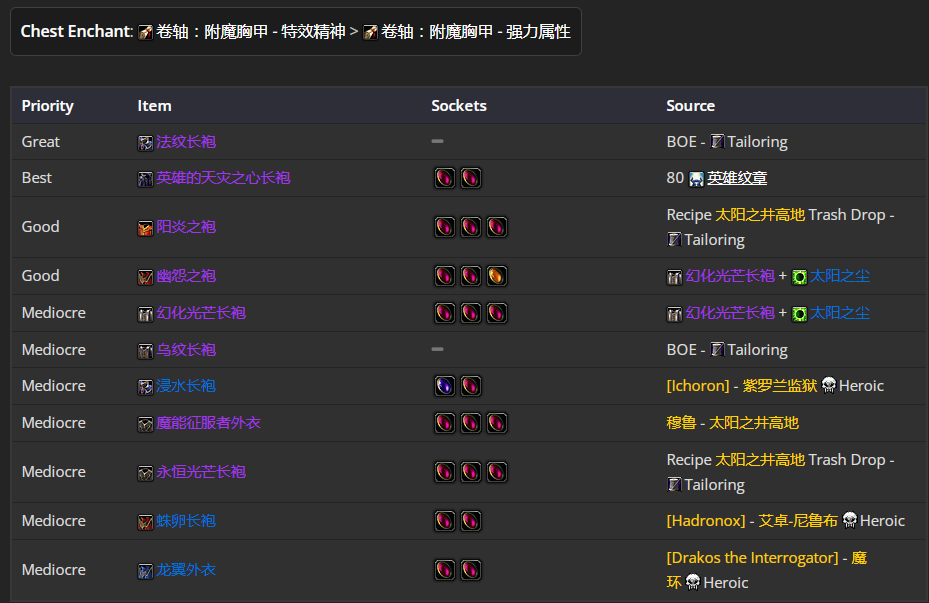Image resolution: width=929 pixels, height=603 pixels.
Task: Click the 太阳之尘 icon in the 幽怨之袍 row
Action: point(799,277)
